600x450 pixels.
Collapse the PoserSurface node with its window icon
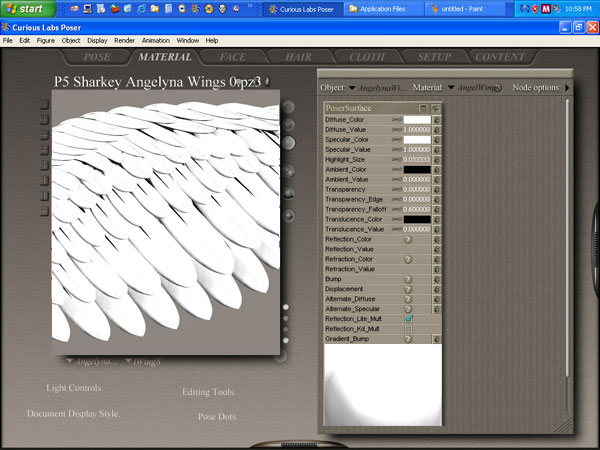click(423, 108)
